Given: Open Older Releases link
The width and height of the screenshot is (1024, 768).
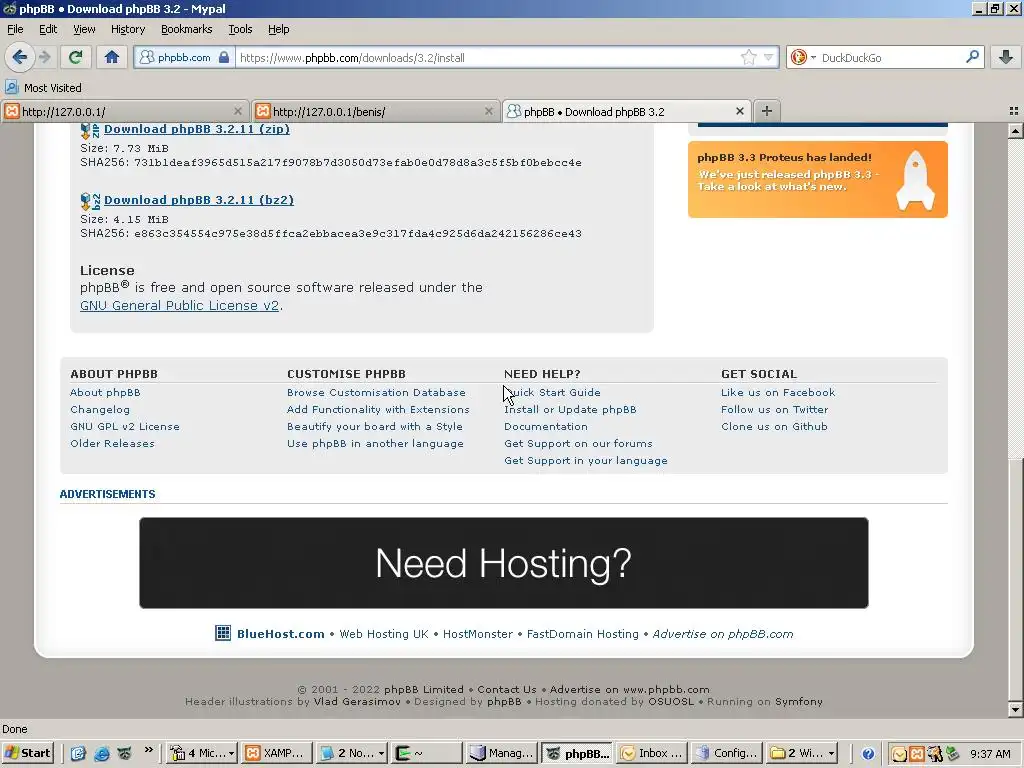Looking at the screenshot, I should click(x=112, y=443).
